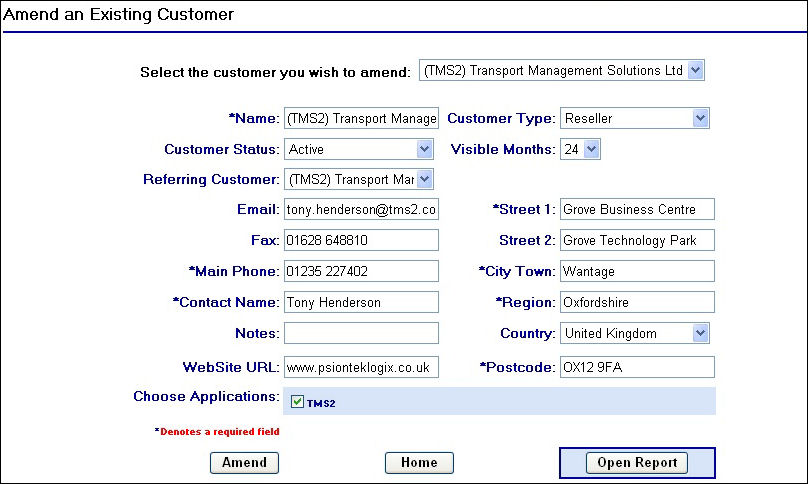The image size is (808, 484).
Task: Click the Name input field
Action: [361, 118]
